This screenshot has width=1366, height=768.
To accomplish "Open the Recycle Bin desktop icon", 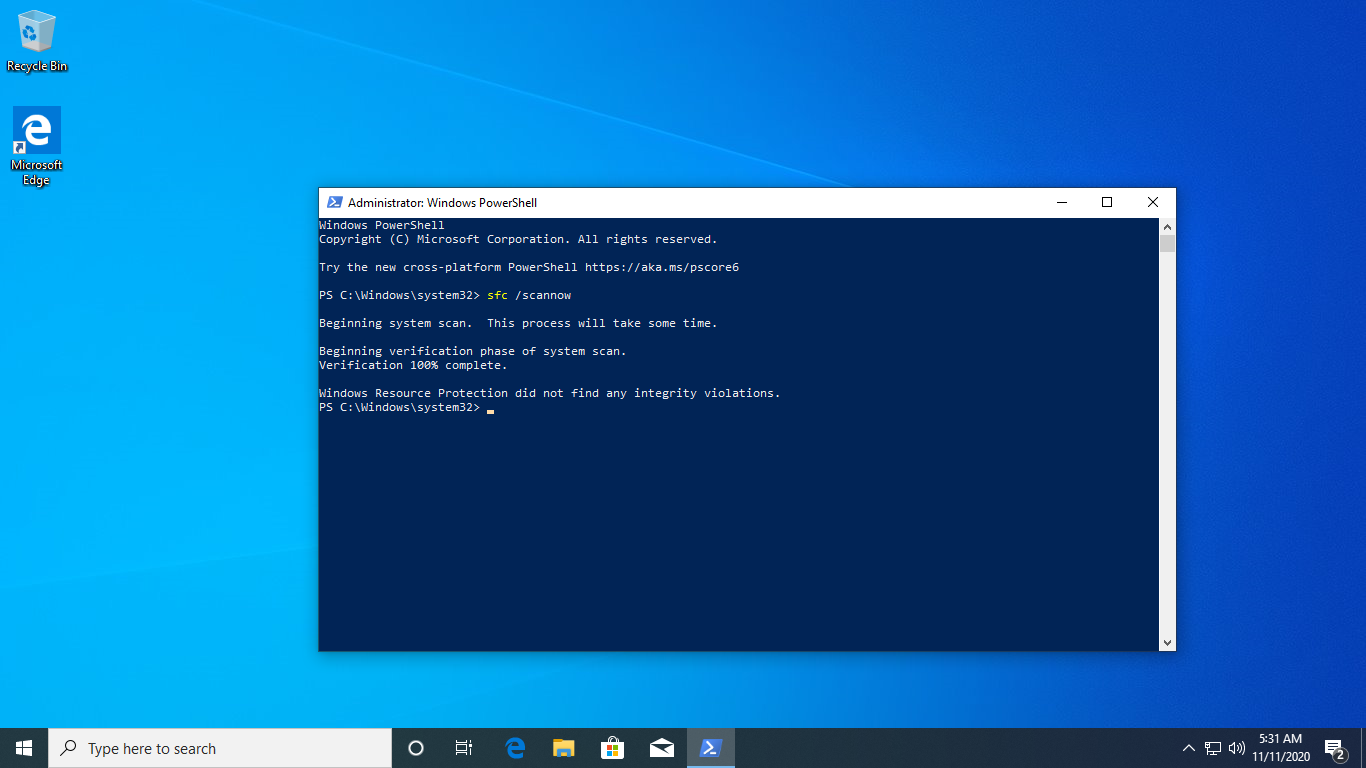I will pos(37,42).
